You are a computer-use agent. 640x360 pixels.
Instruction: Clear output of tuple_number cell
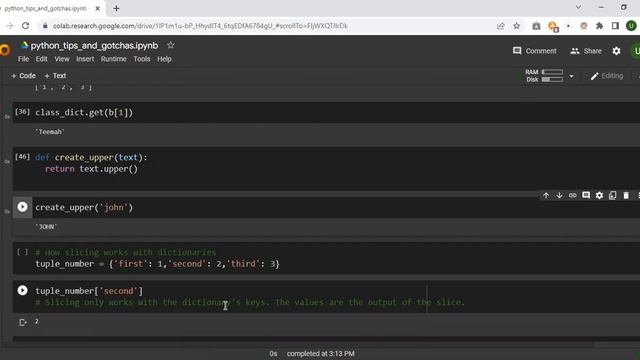[23, 322]
